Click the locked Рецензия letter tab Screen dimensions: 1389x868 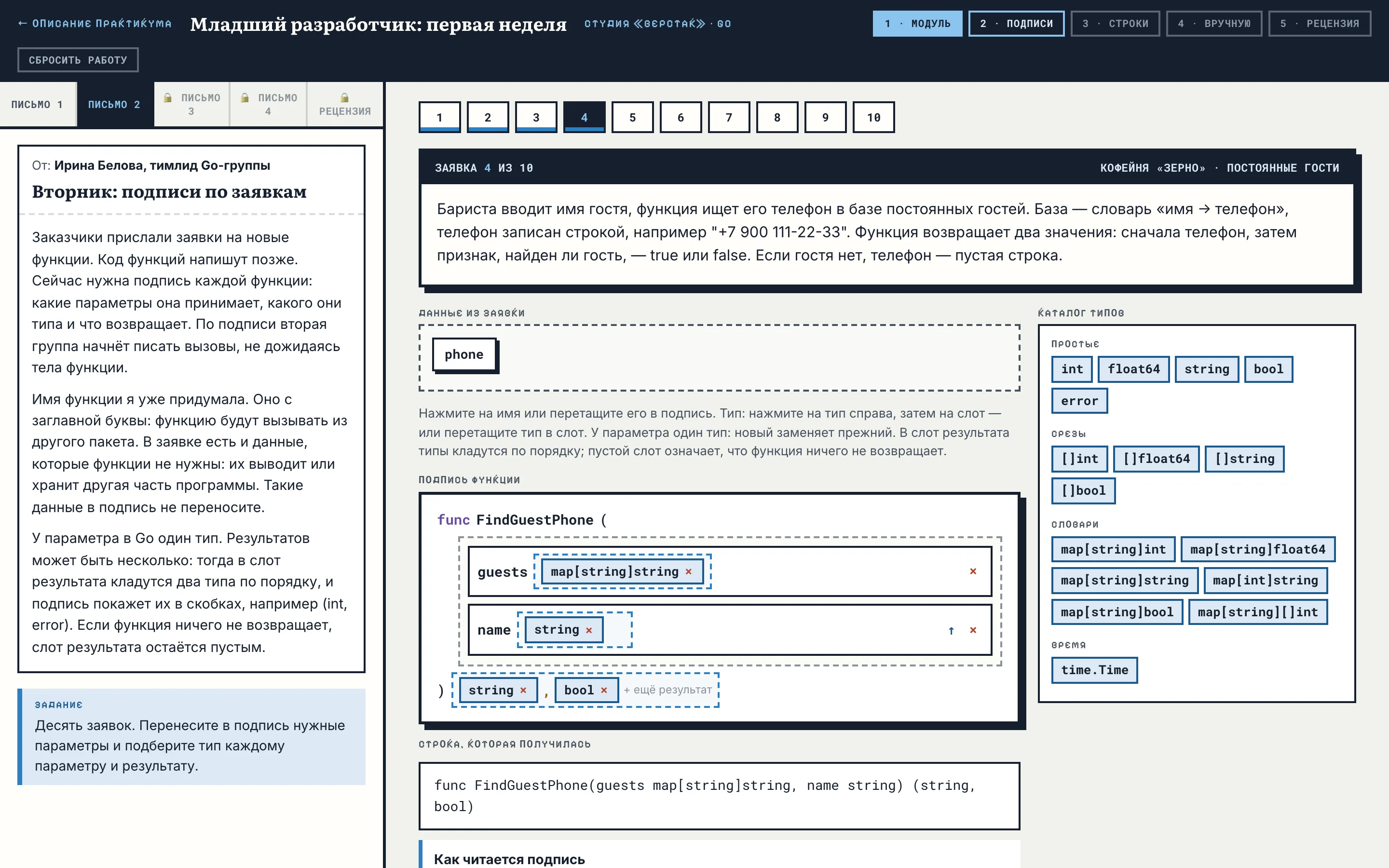tap(345, 104)
